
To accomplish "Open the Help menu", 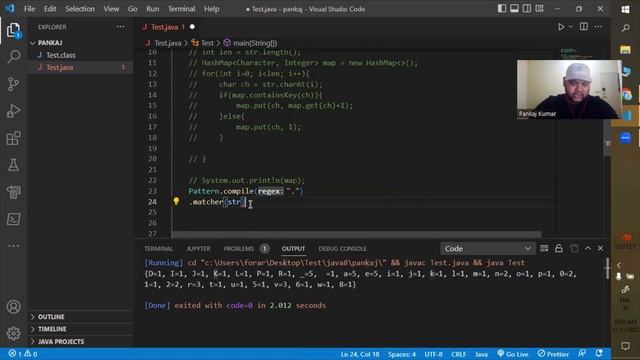I will coord(211,9).
